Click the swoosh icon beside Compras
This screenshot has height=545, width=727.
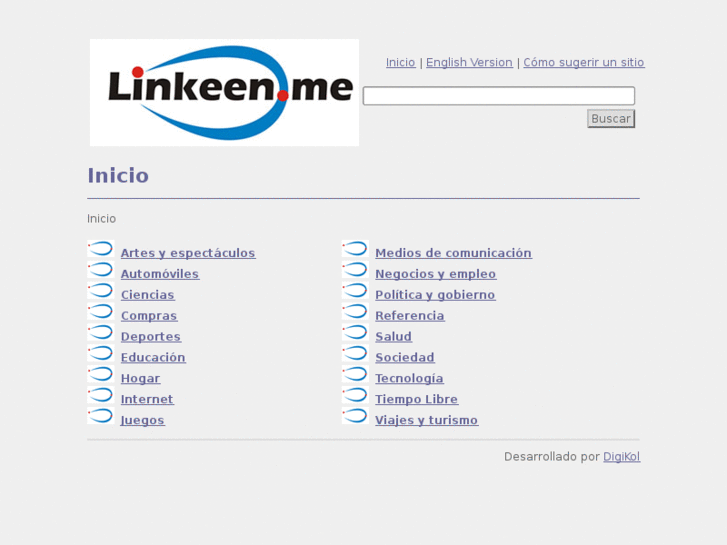pyautogui.click(x=101, y=311)
